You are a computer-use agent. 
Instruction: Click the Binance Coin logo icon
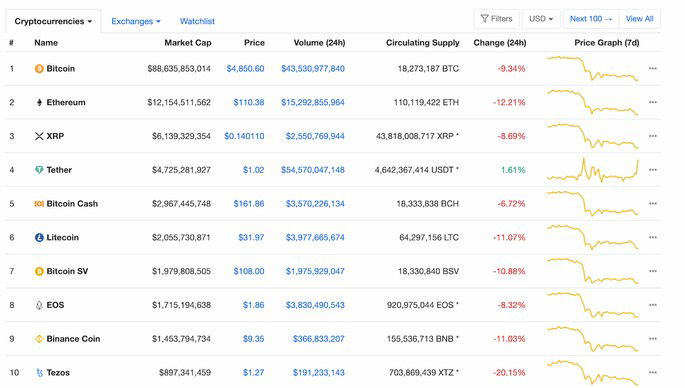39,339
